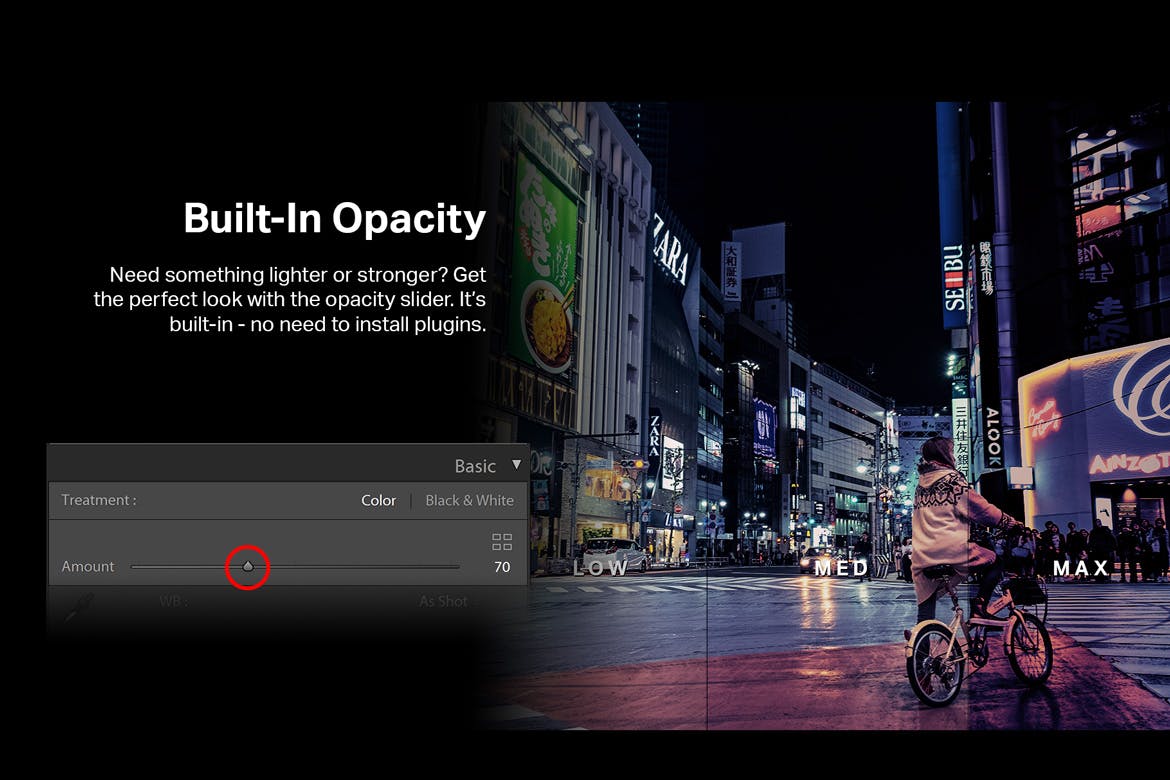Click the Built-In Opacity heading
1170x780 pixels.
pyautogui.click(x=334, y=218)
